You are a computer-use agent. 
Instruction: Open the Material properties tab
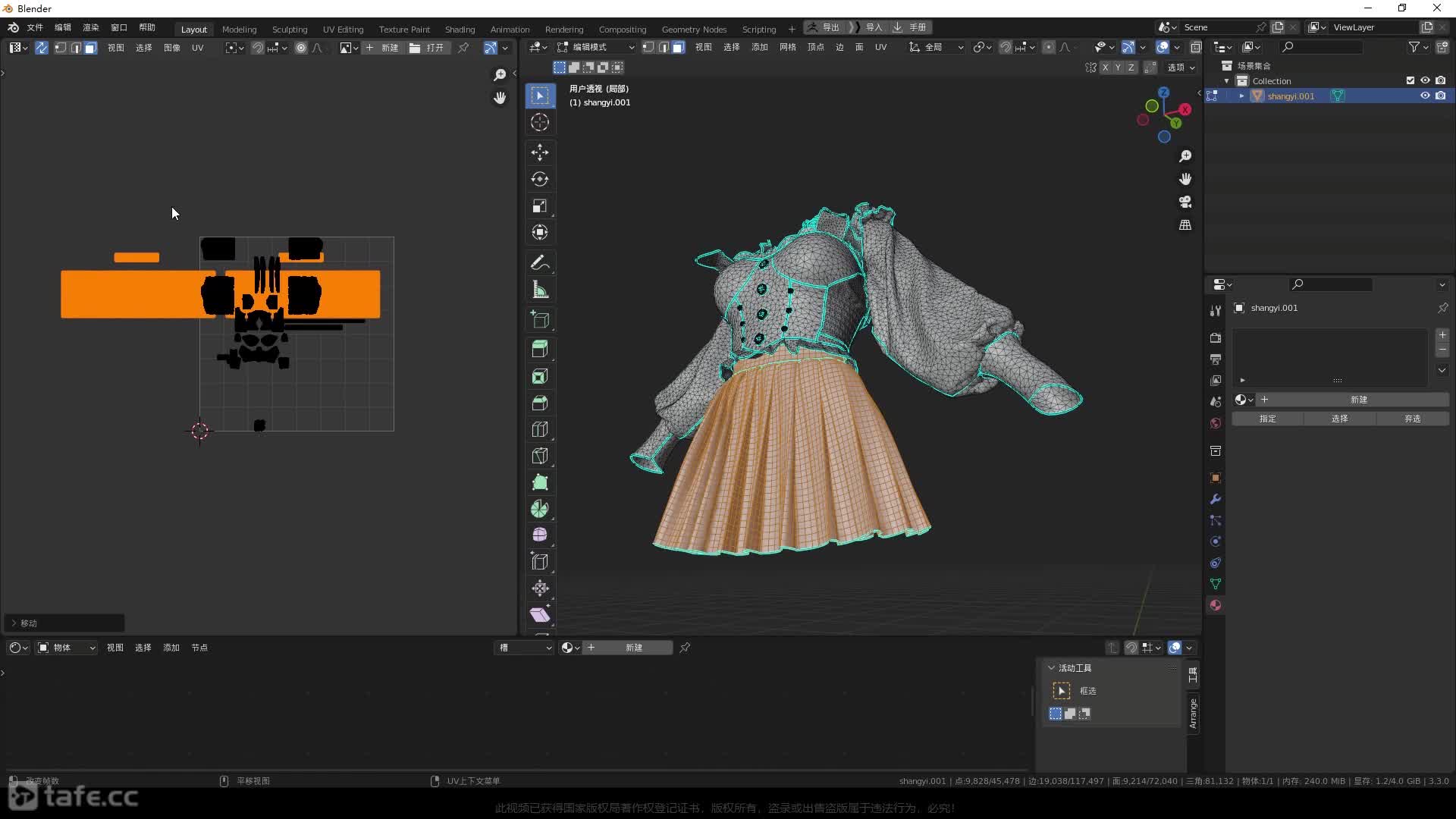pos(1216,605)
